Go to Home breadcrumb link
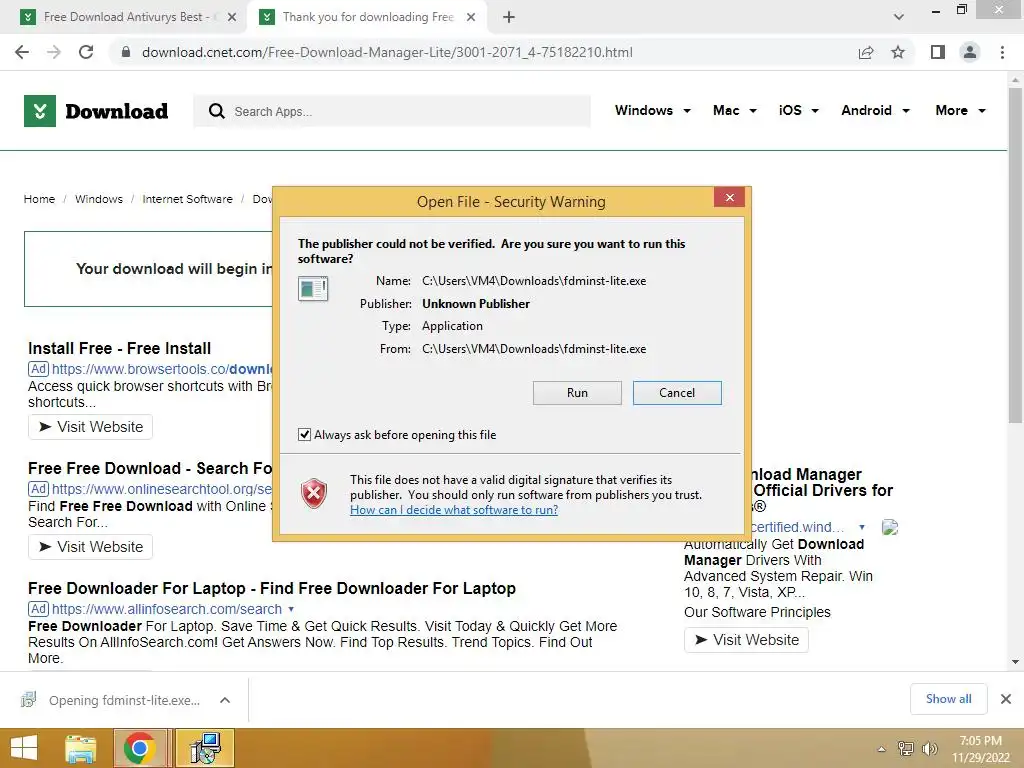The width and height of the screenshot is (1024, 768). click(39, 199)
